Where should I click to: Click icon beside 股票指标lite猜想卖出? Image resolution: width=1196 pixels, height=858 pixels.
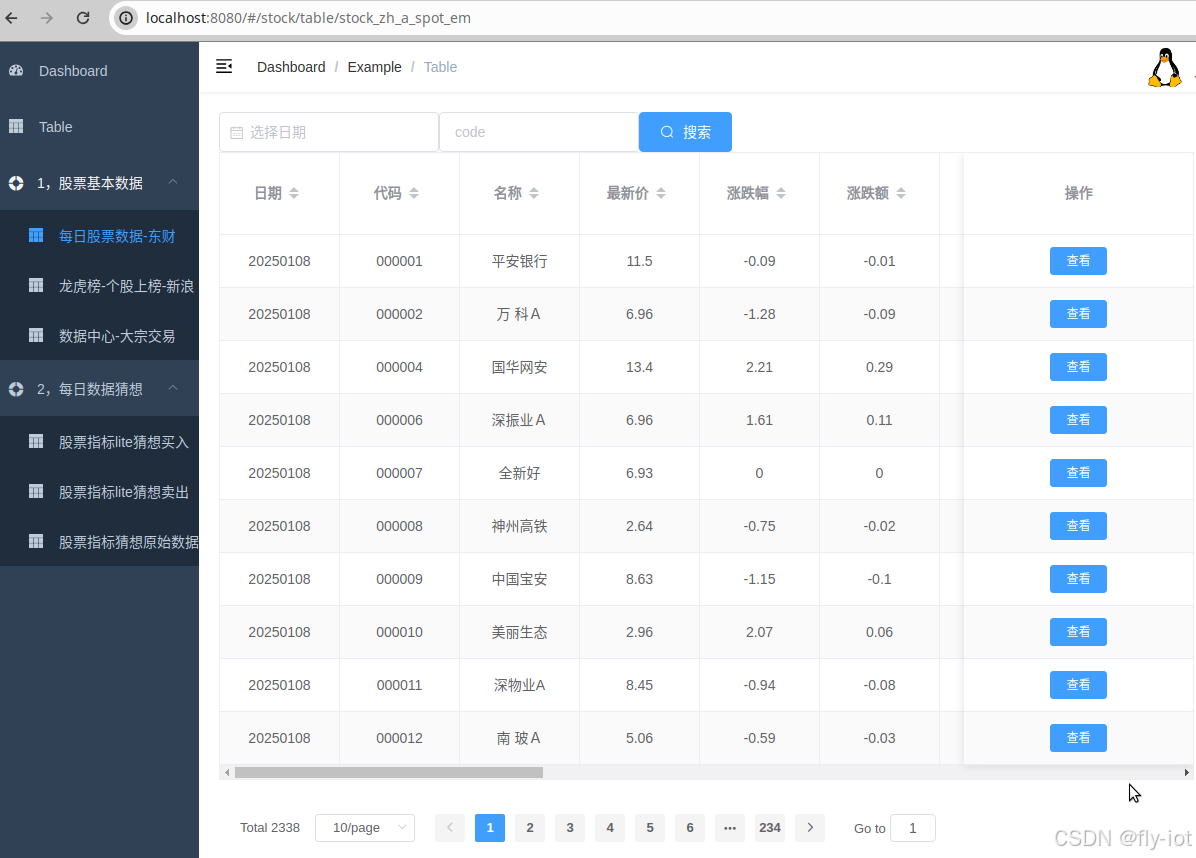point(36,491)
